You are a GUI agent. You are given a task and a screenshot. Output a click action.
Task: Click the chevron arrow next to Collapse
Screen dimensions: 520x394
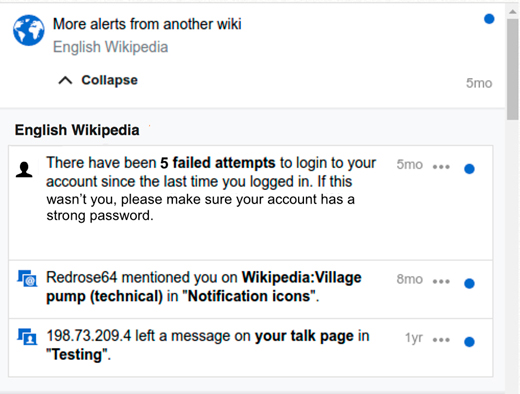65,81
